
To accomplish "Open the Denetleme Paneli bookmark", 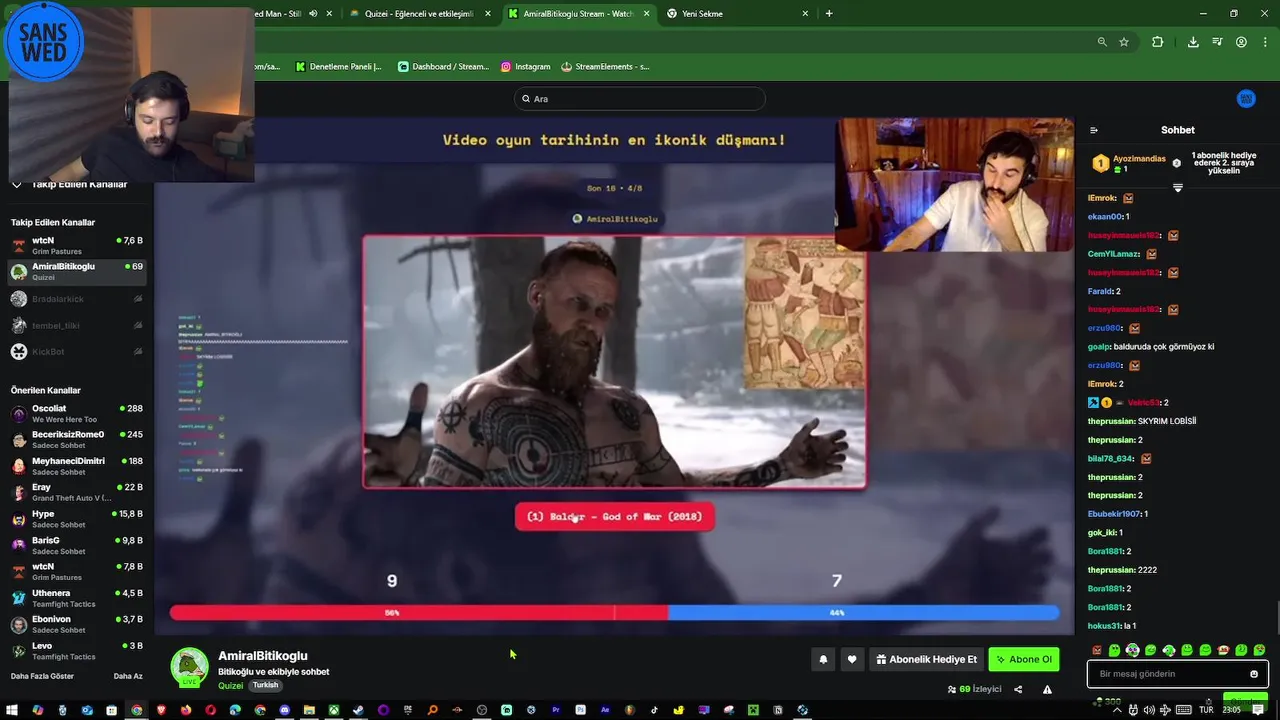I will point(339,67).
